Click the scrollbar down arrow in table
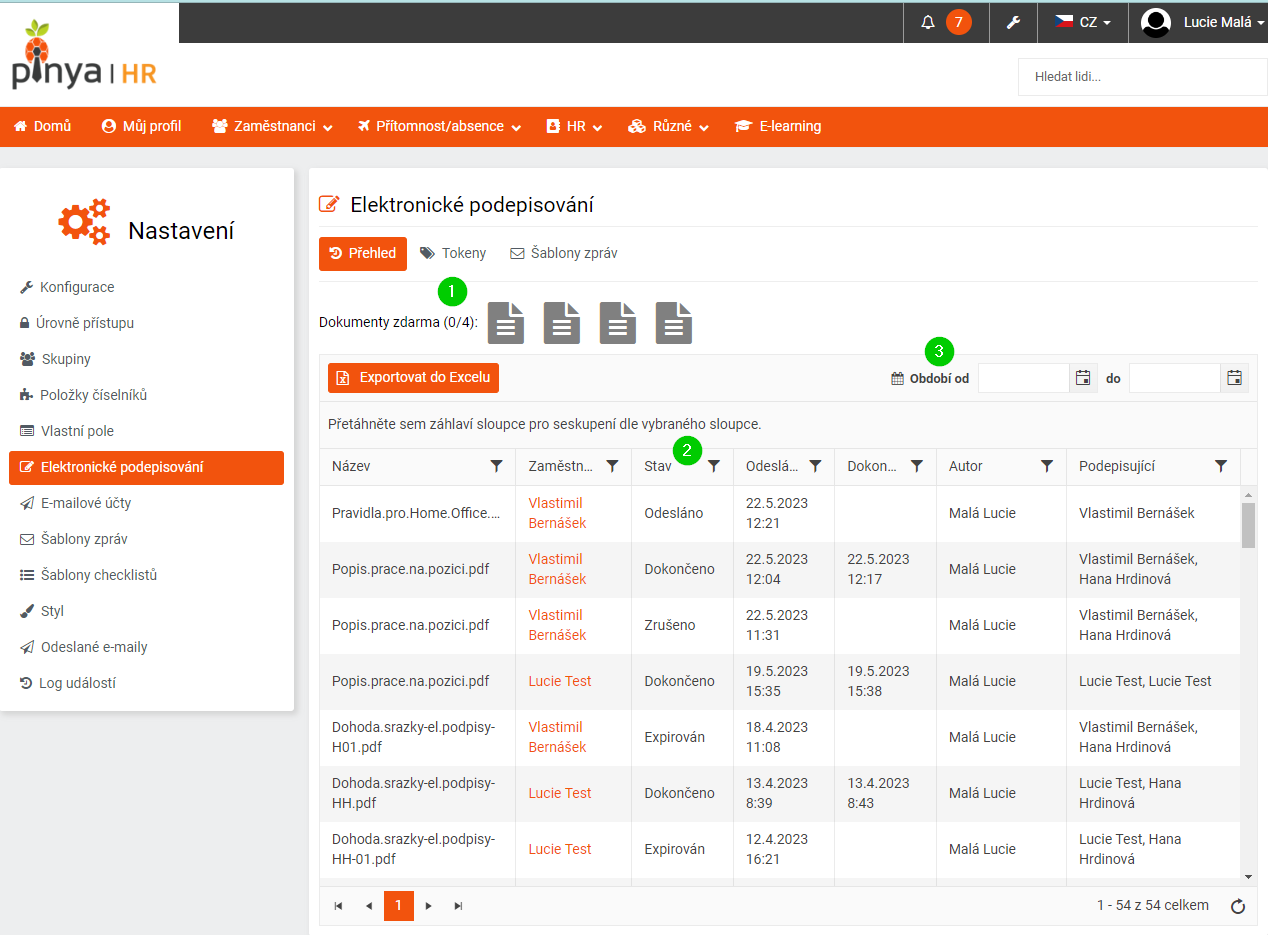 (x=1248, y=877)
